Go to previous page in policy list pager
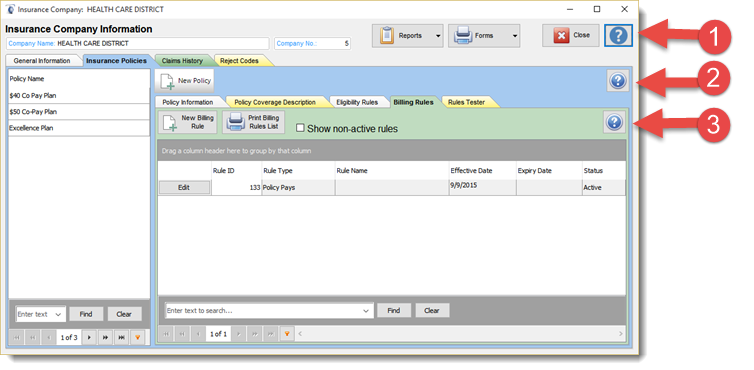Image resolution: width=754 pixels, height=370 pixels. click(33, 338)
